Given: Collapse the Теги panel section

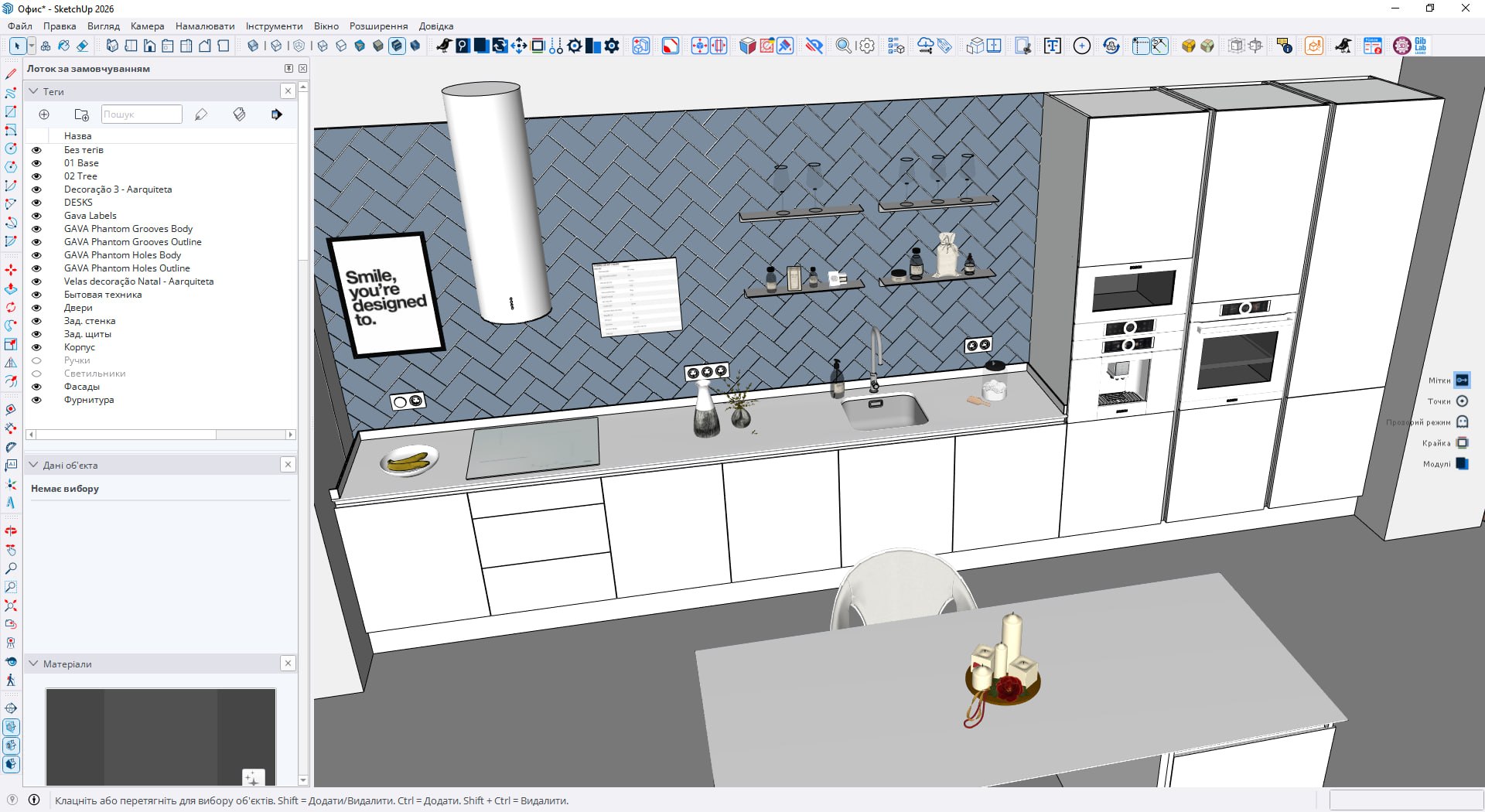Looking at the screenshot, I should (x=34, y=91).
